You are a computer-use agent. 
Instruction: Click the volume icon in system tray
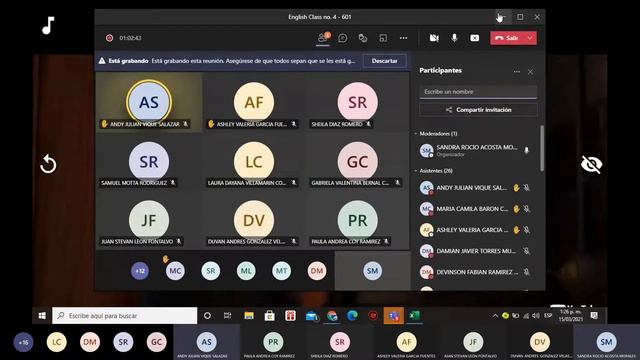536,316
